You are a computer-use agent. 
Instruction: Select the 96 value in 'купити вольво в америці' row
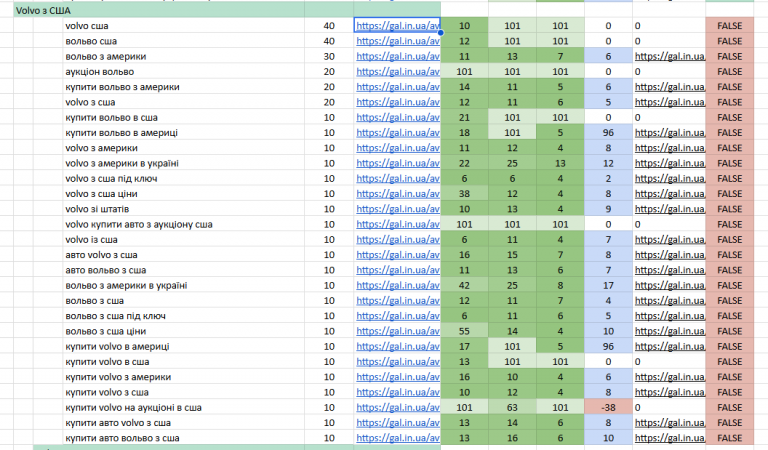click(x=608, y=133)
